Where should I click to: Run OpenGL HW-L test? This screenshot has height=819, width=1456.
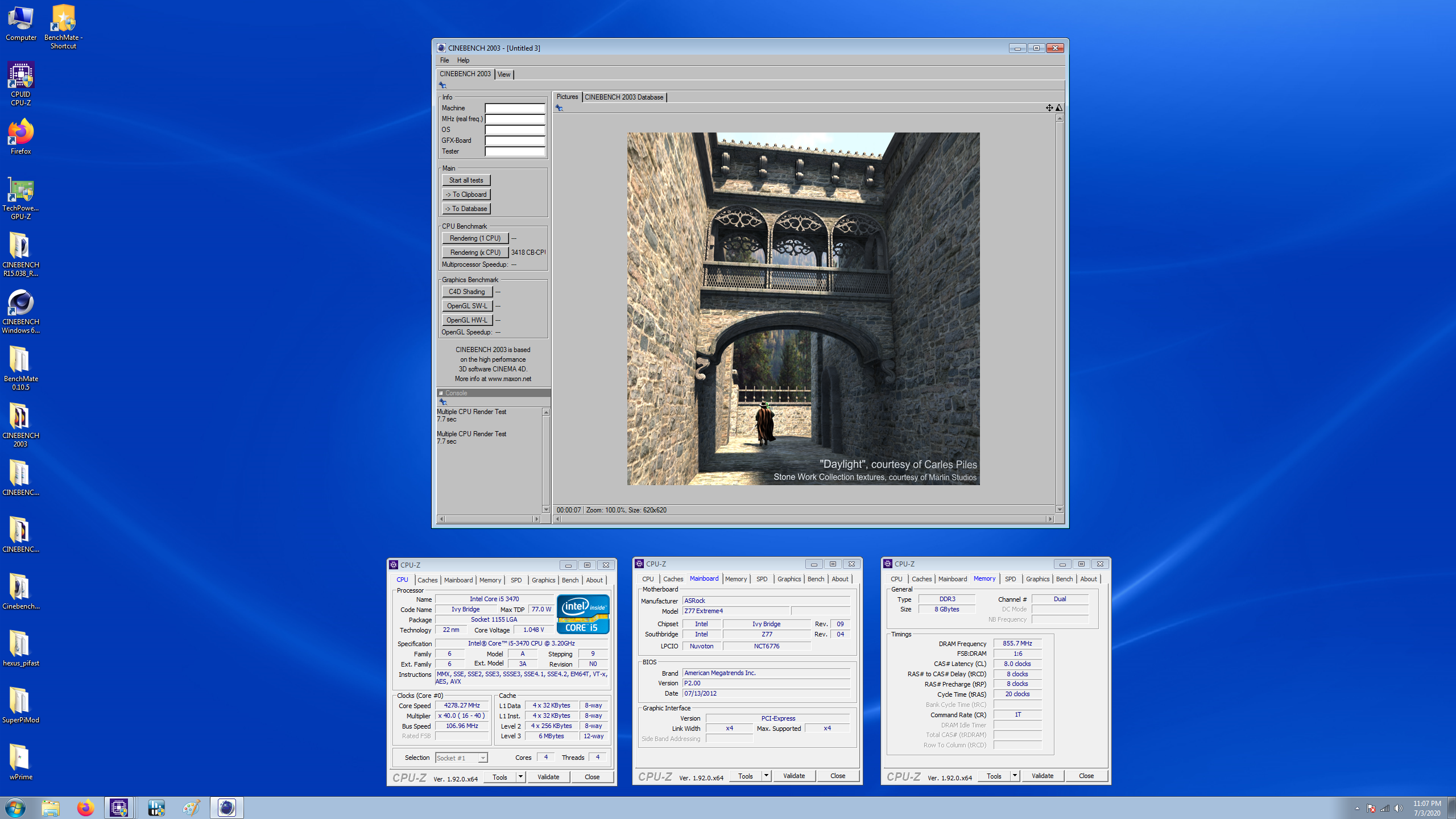(x=466, y=320)
